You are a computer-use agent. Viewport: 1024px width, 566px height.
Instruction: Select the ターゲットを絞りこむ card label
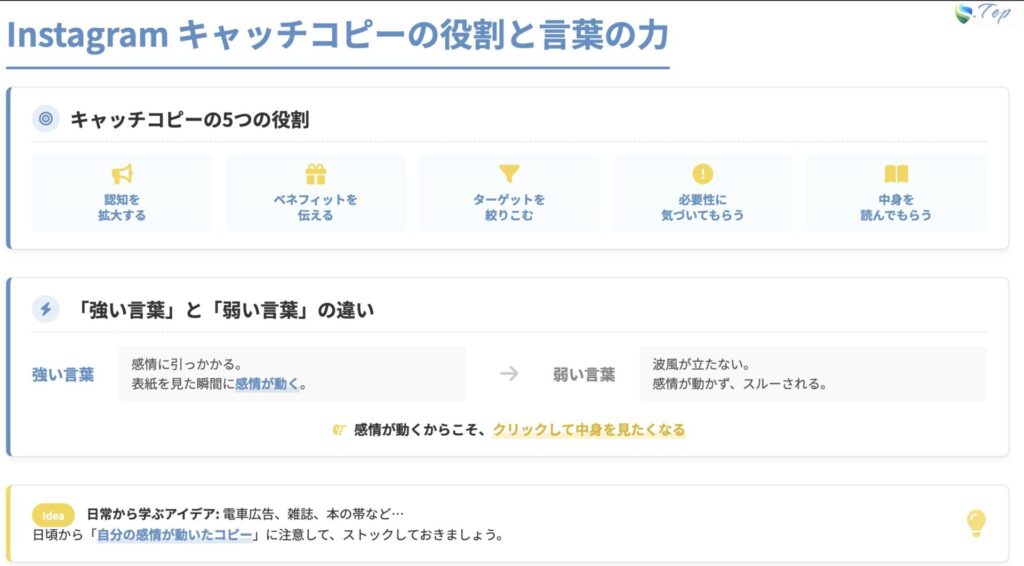click(509, 207)
